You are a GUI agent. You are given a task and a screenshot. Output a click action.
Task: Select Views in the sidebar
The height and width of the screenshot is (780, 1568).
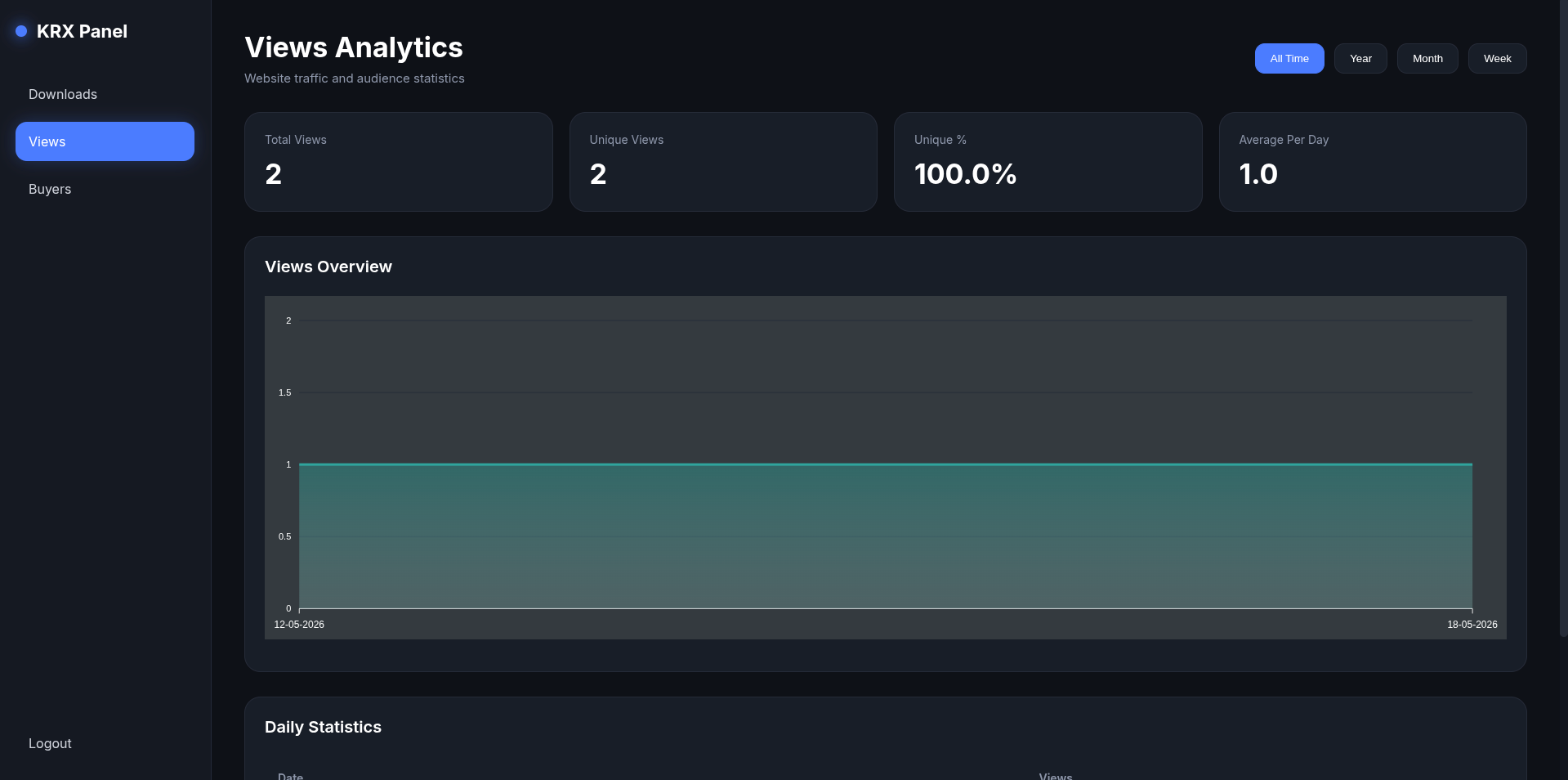[x=105, y=141]
